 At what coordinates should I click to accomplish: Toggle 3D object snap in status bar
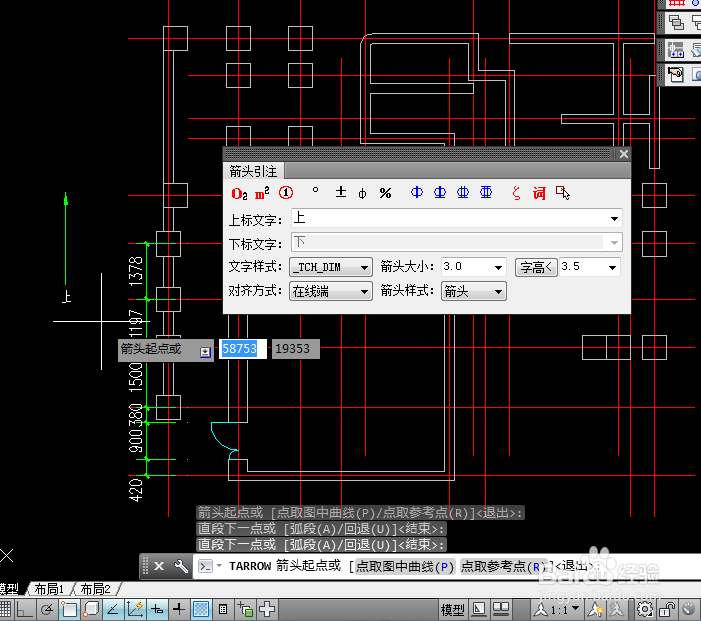(x=91, y=609)
